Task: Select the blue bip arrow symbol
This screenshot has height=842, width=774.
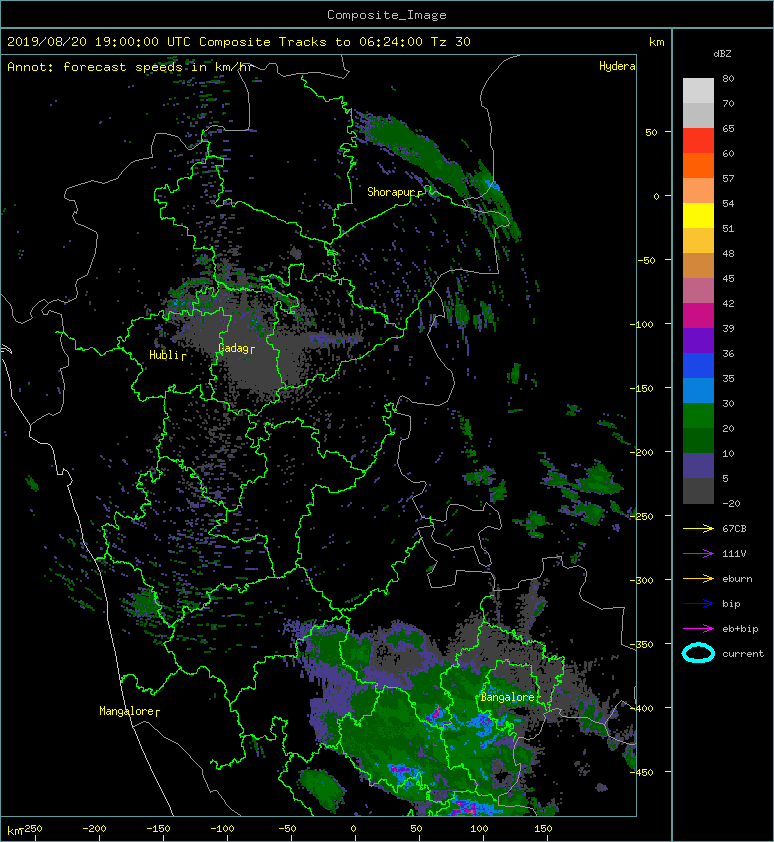Action: (698, 604)
